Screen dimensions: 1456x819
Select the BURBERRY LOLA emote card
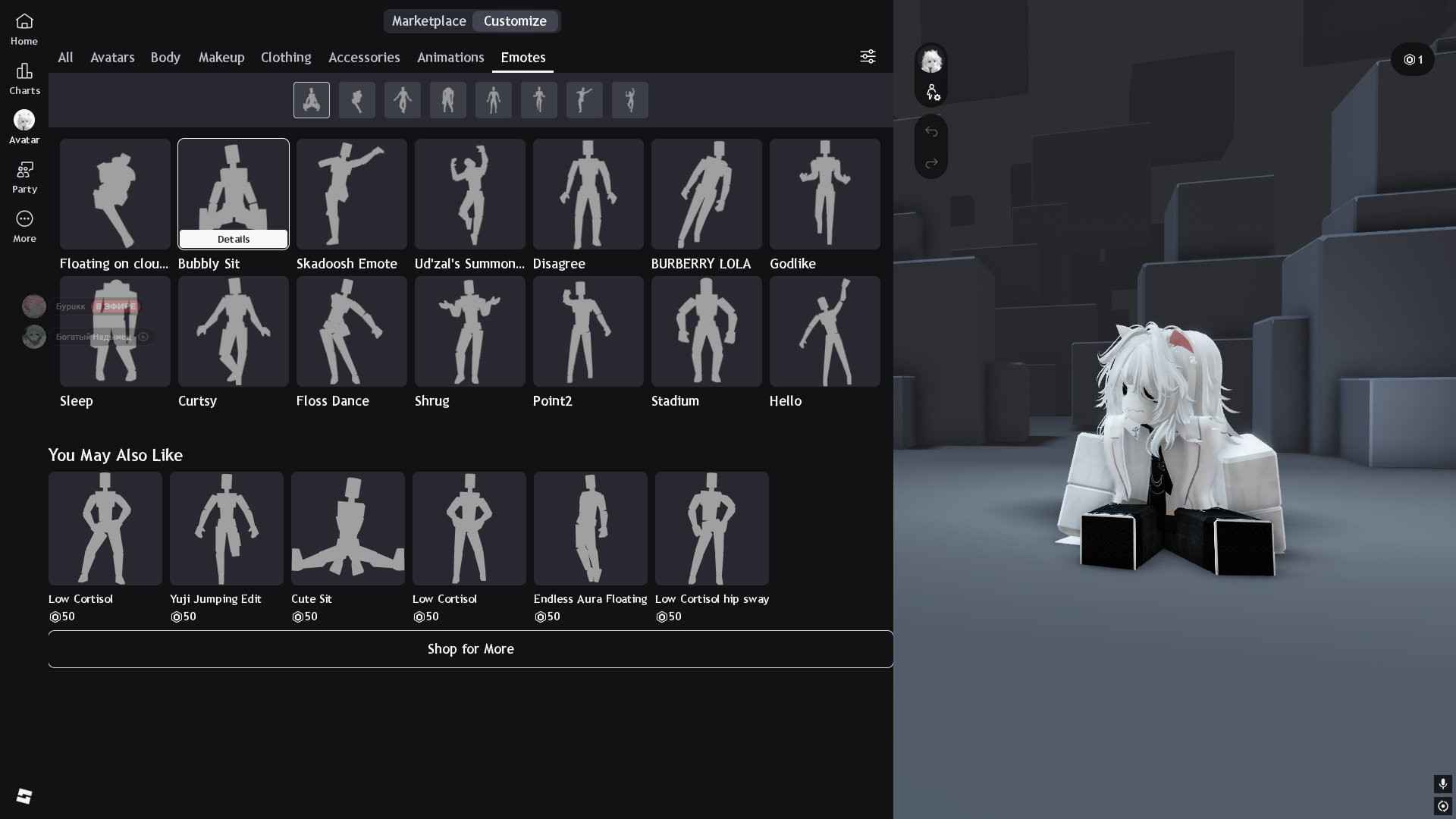point(707,194)
